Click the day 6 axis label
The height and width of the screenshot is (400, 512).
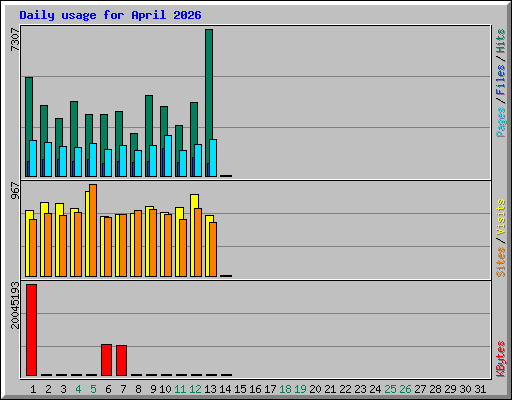point(108,389)
